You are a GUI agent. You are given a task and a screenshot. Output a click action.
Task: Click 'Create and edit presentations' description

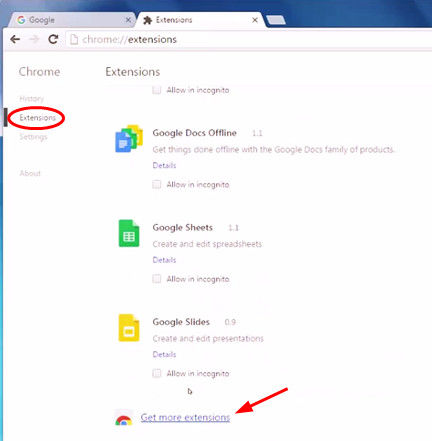coord(208,339)
